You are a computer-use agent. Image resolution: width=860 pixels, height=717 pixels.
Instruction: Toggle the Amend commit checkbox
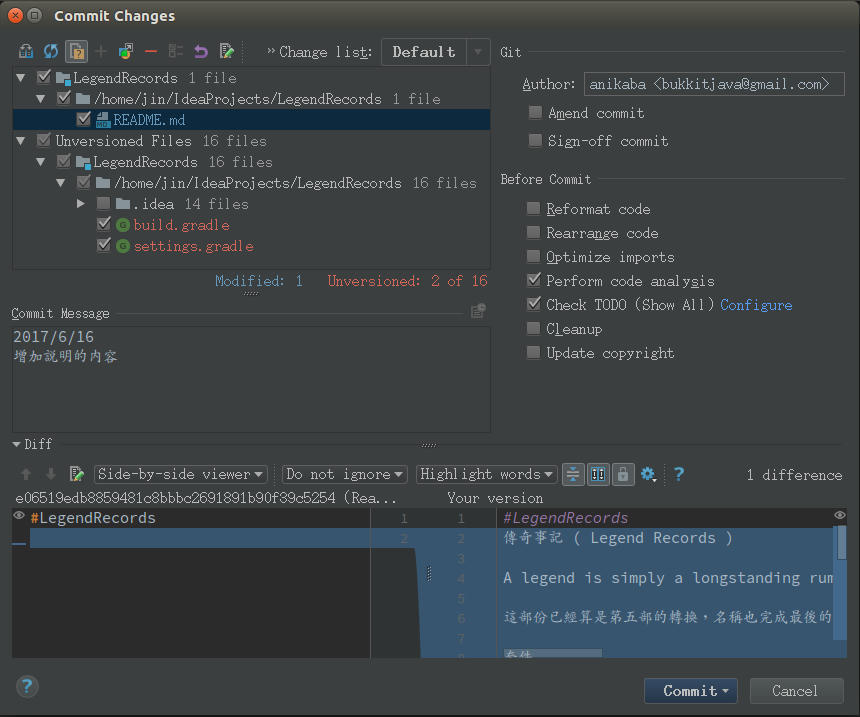coord(535,112)
